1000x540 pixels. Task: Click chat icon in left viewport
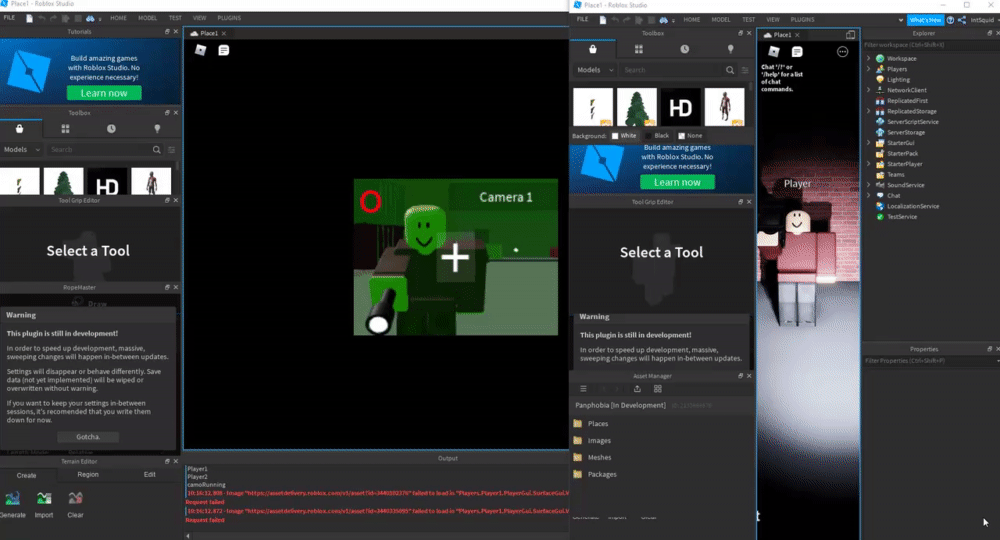click(223, 50)
